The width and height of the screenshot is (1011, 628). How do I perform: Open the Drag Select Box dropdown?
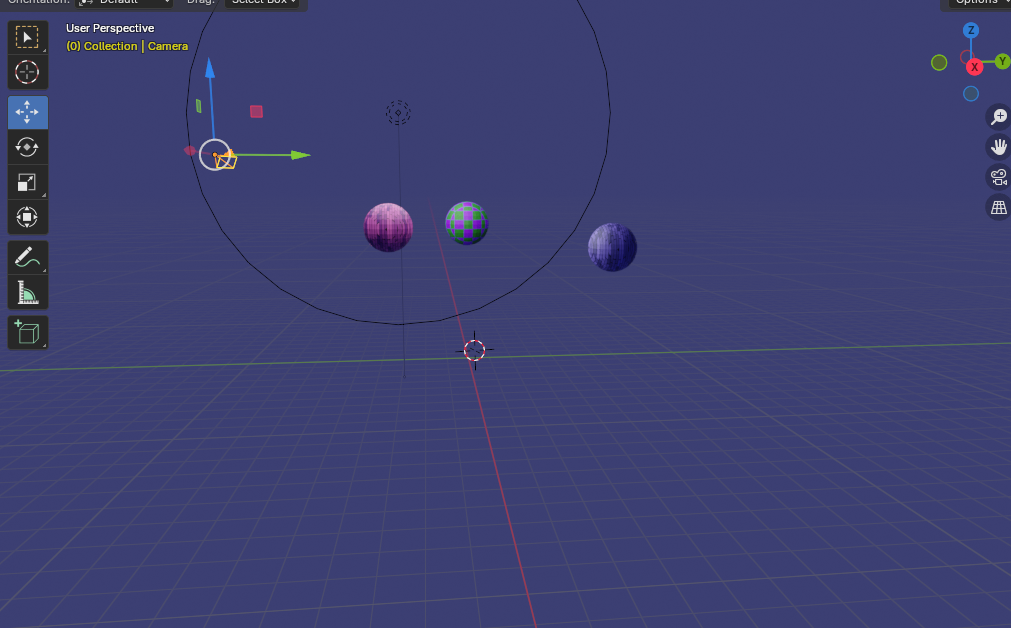point(264,3)
